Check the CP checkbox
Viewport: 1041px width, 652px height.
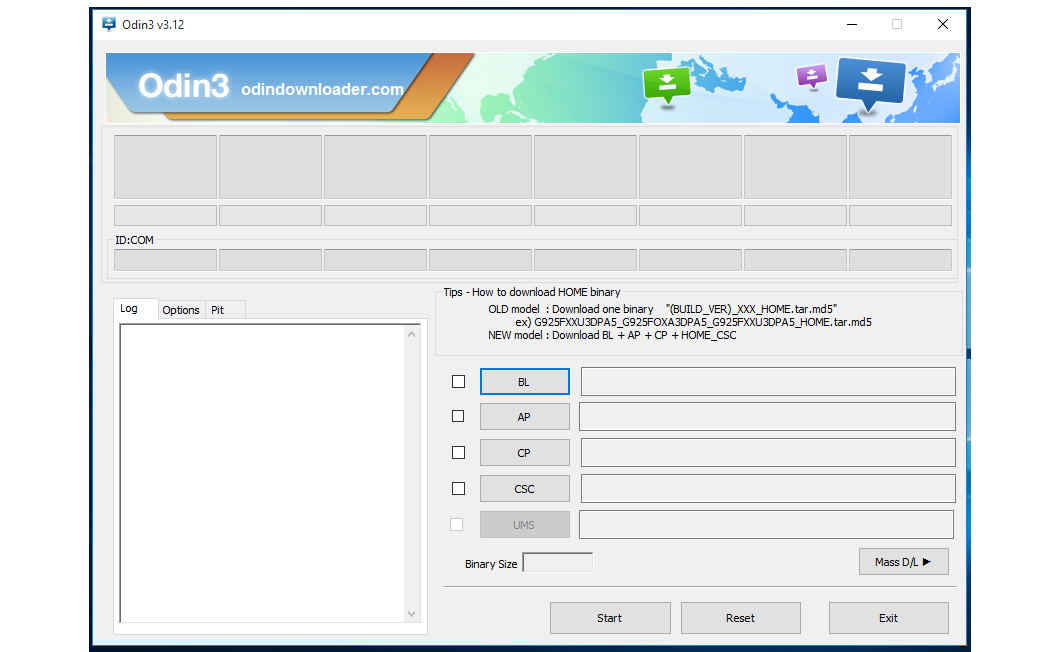pos(458,452)
